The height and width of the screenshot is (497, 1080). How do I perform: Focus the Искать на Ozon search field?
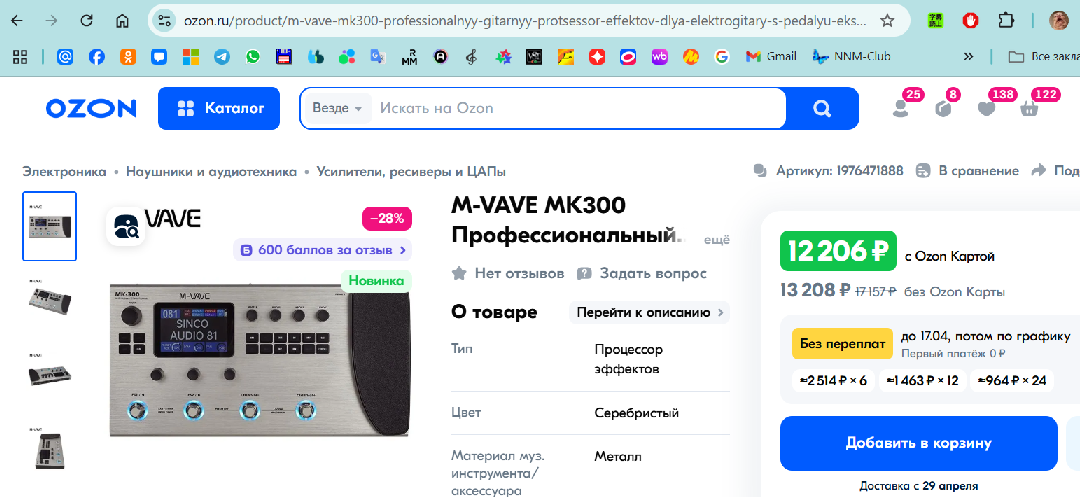[579, 108]
